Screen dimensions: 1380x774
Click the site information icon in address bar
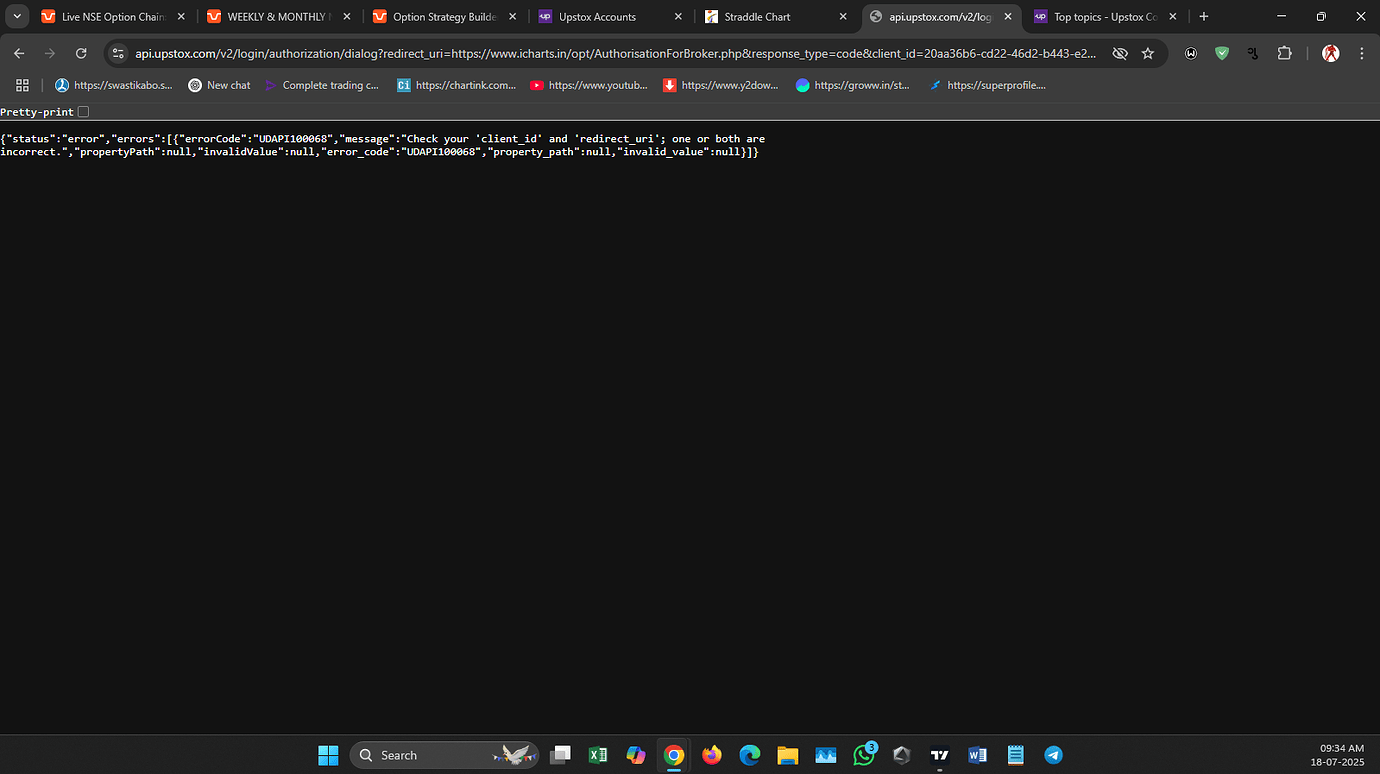[117, 53]
